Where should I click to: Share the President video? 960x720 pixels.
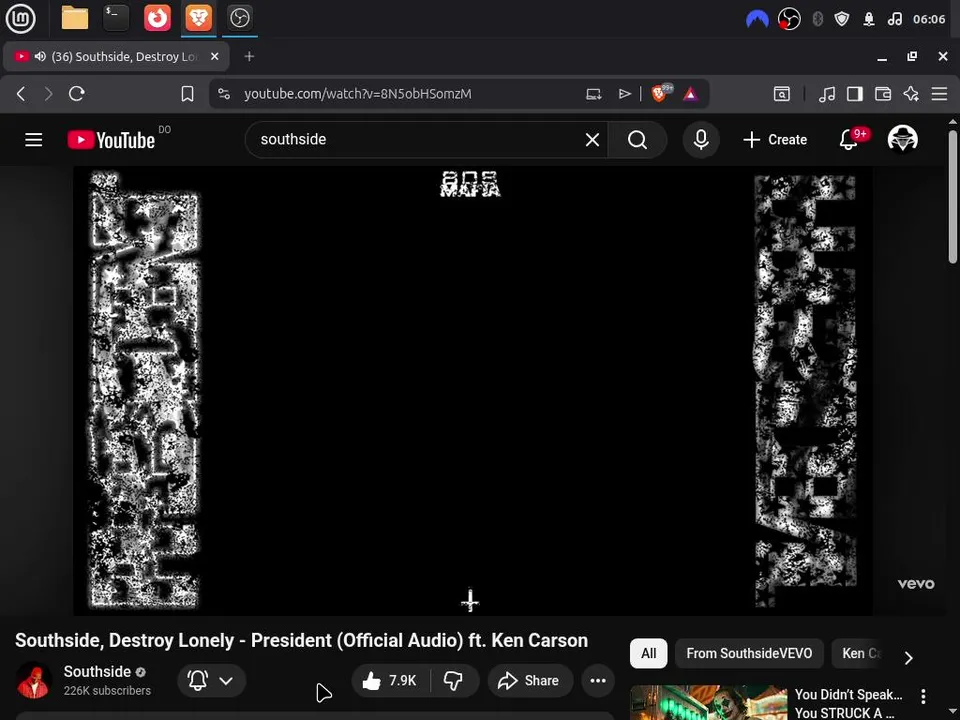tap(530, 680)
